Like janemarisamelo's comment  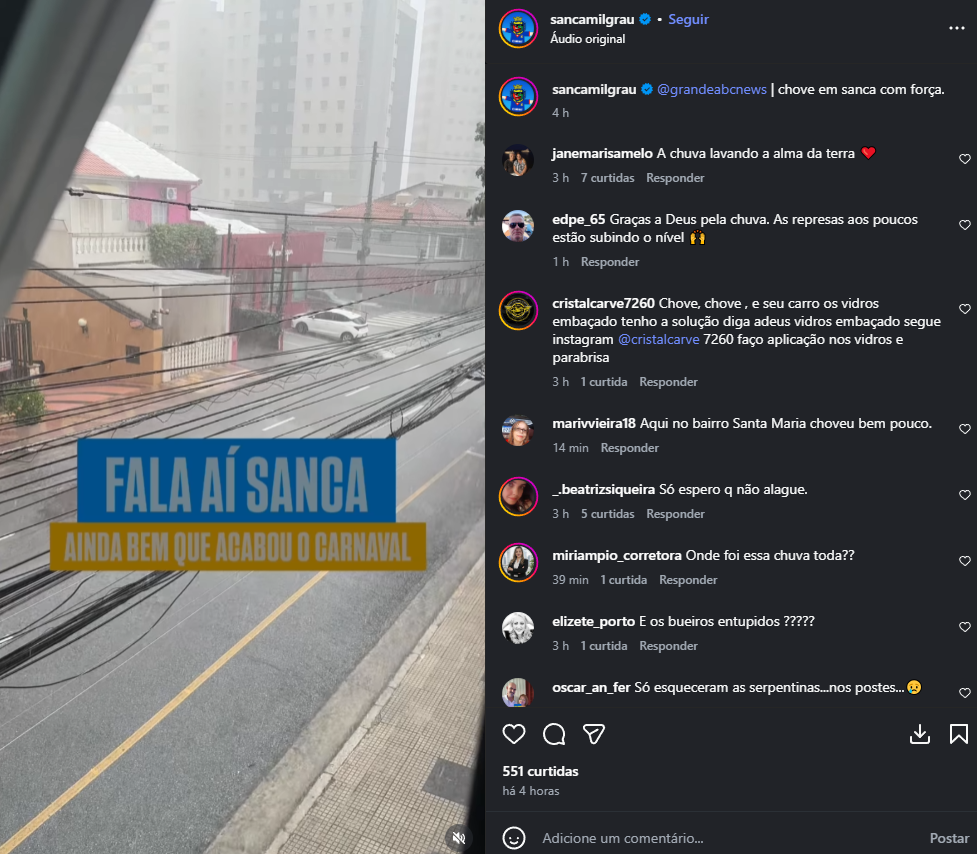click(x=965, y=159)
